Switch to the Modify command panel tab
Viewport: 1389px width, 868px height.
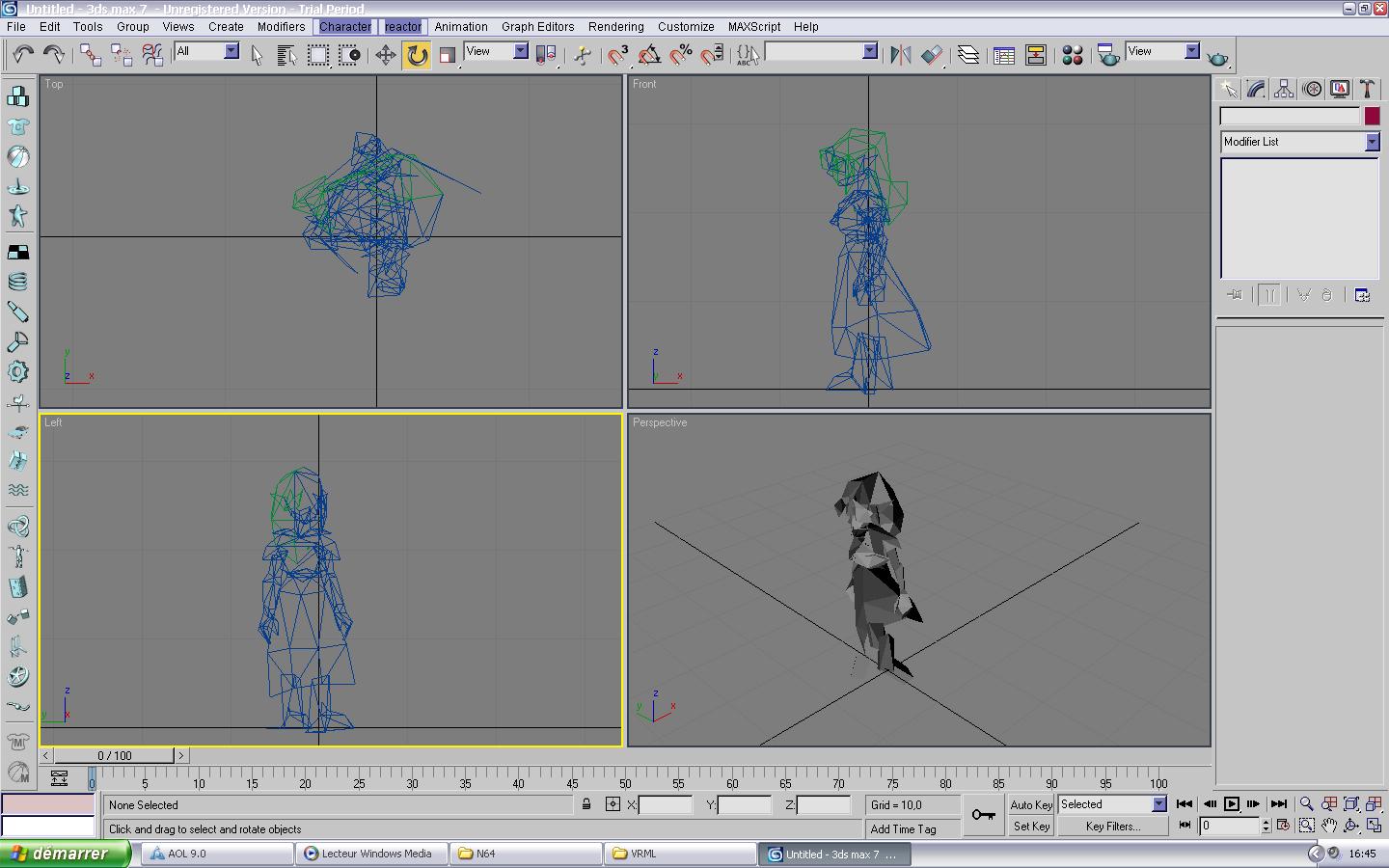click(1256, 89)
